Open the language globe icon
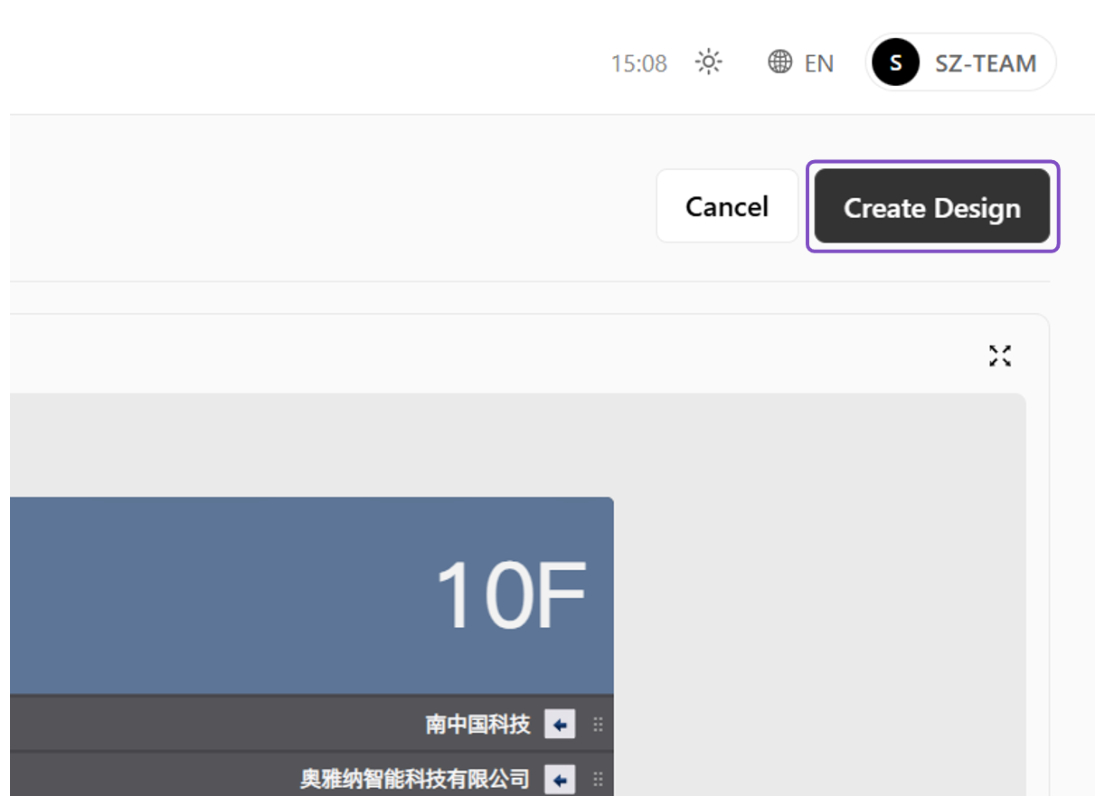Image resolution: width=1105 pixels, height=807 pixels. click(779, 62)
